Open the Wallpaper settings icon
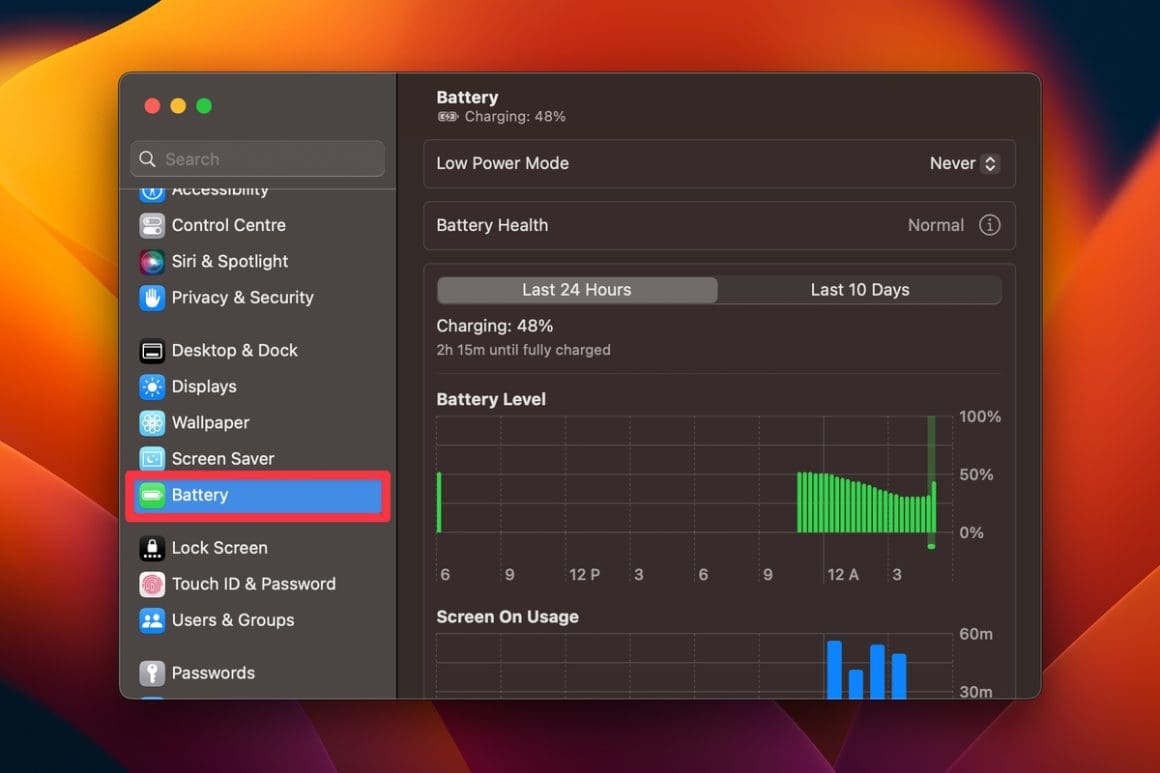 click(x=152, y=422)
